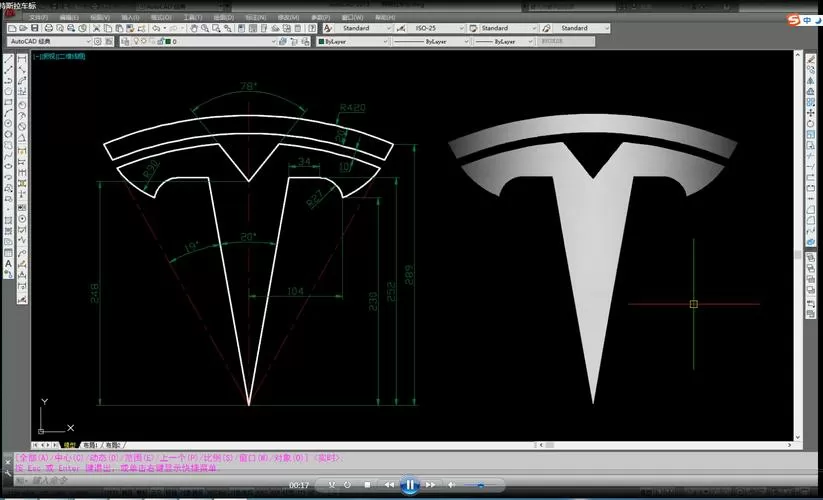Switch to the 布局2 layout tab

pos(113,445)
